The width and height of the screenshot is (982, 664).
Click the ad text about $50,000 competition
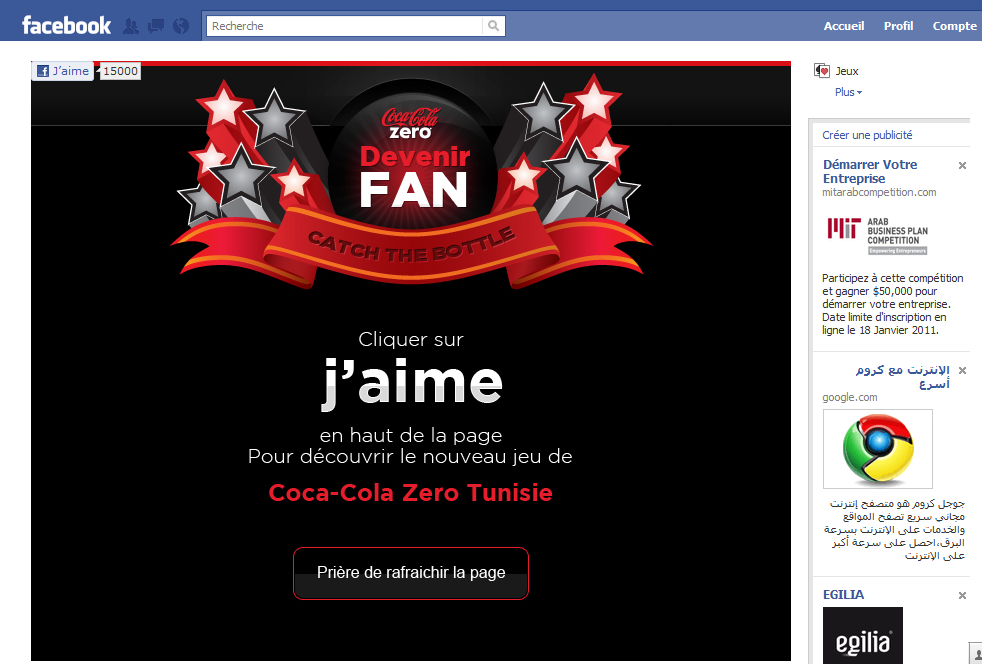click(x=892, y=304)
